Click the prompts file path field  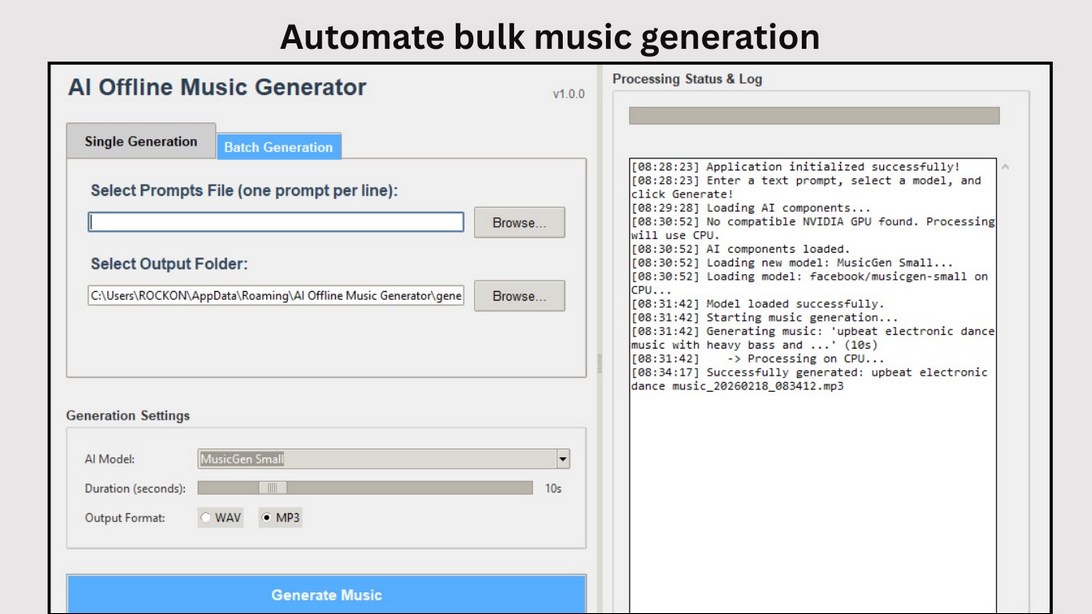275,222
